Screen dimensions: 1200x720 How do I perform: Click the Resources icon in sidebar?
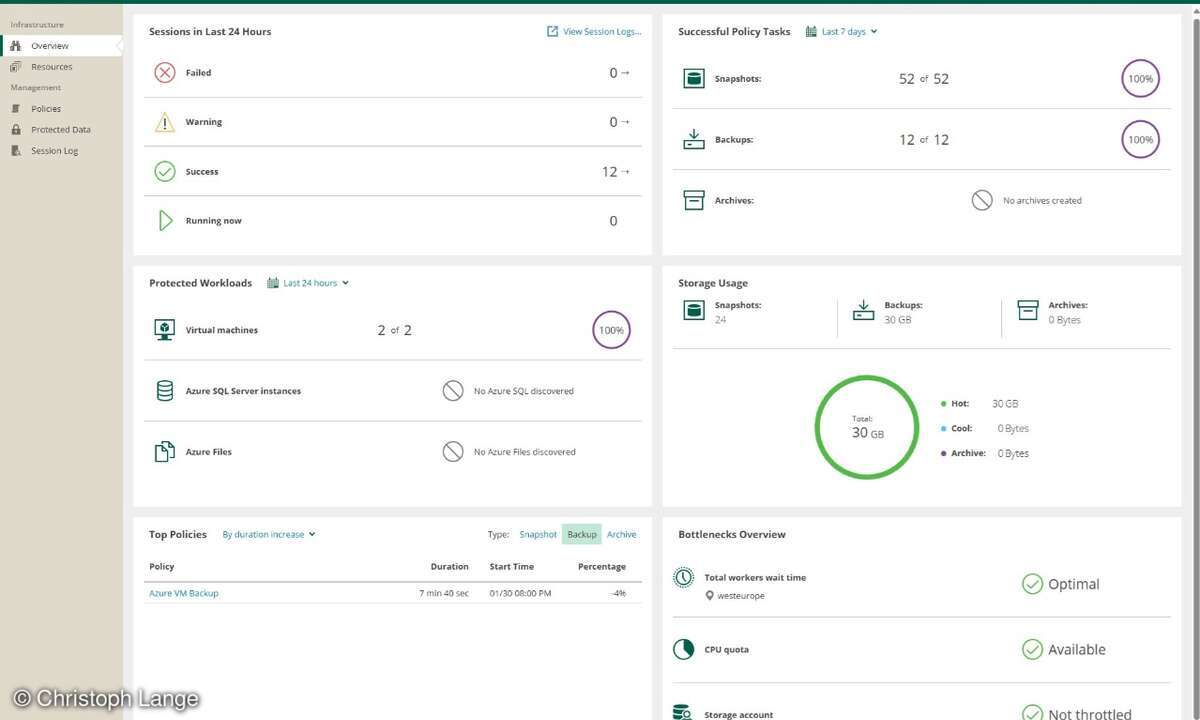pyautogui.click(x=16, y=67)
